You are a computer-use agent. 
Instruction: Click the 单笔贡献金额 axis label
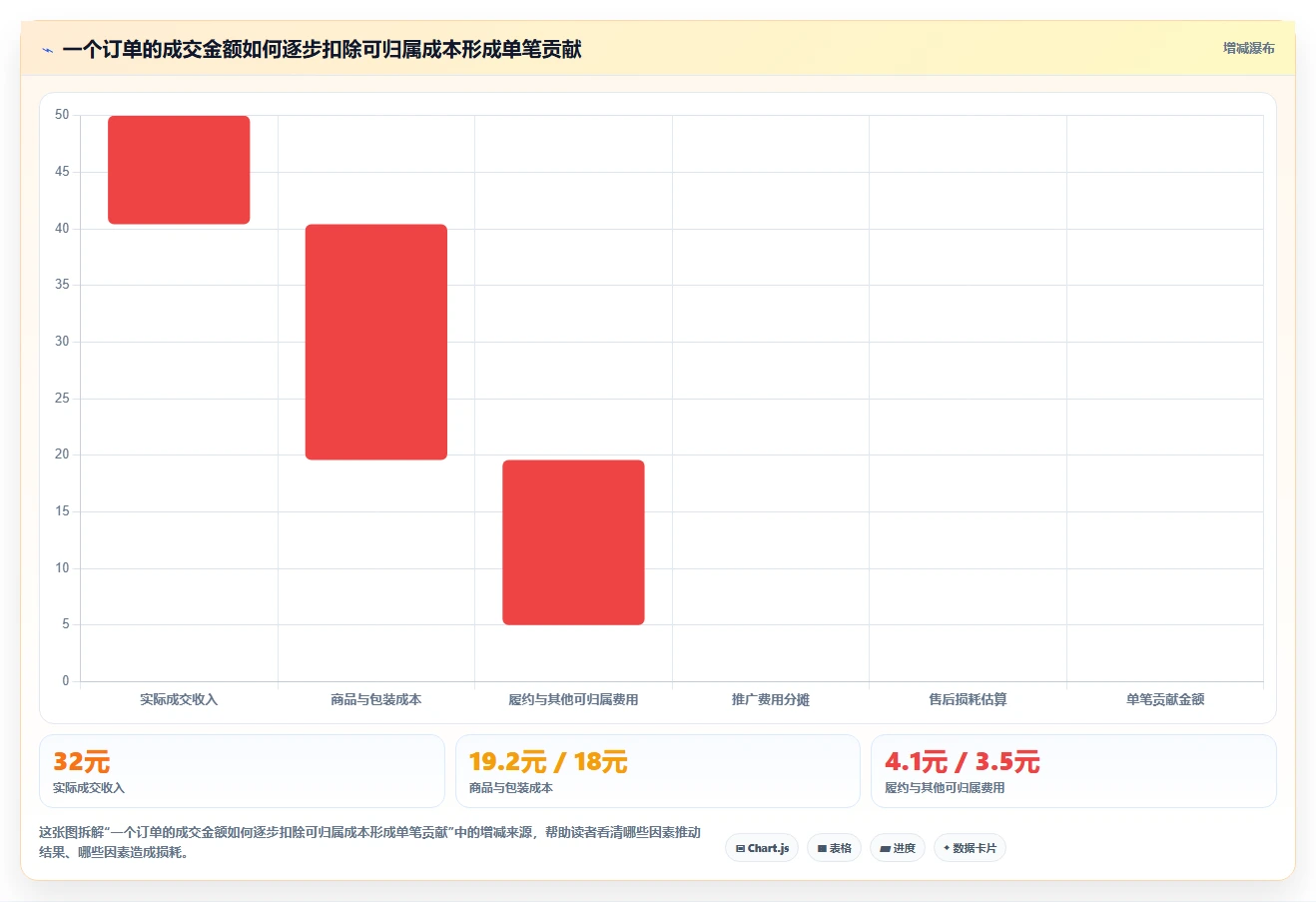1165,699
